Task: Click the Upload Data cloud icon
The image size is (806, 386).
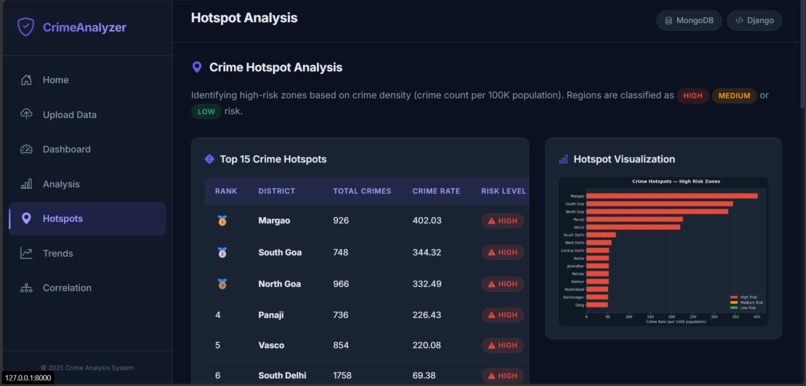Action: tap(26, 115)
